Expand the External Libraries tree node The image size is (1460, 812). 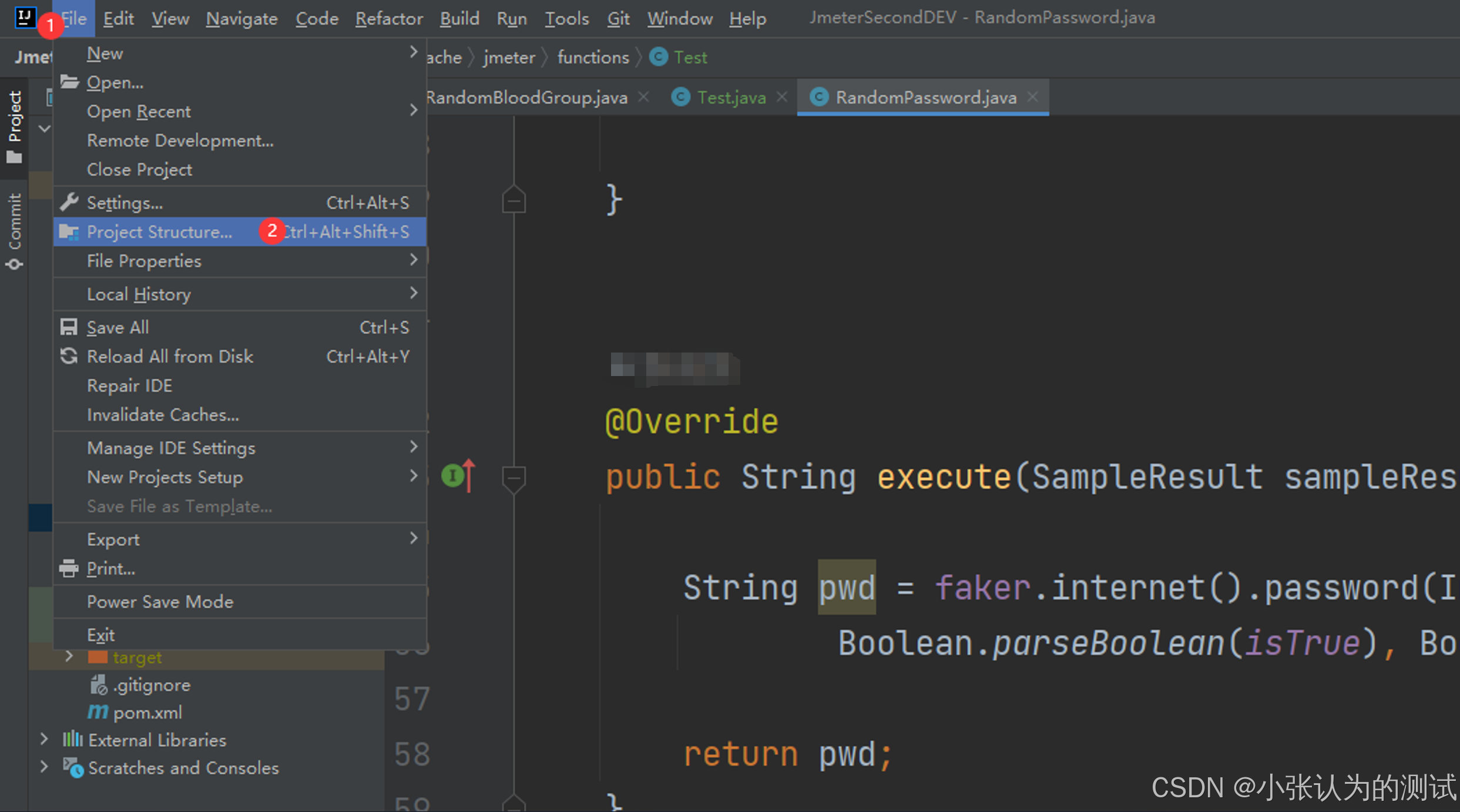coord(44,740)
